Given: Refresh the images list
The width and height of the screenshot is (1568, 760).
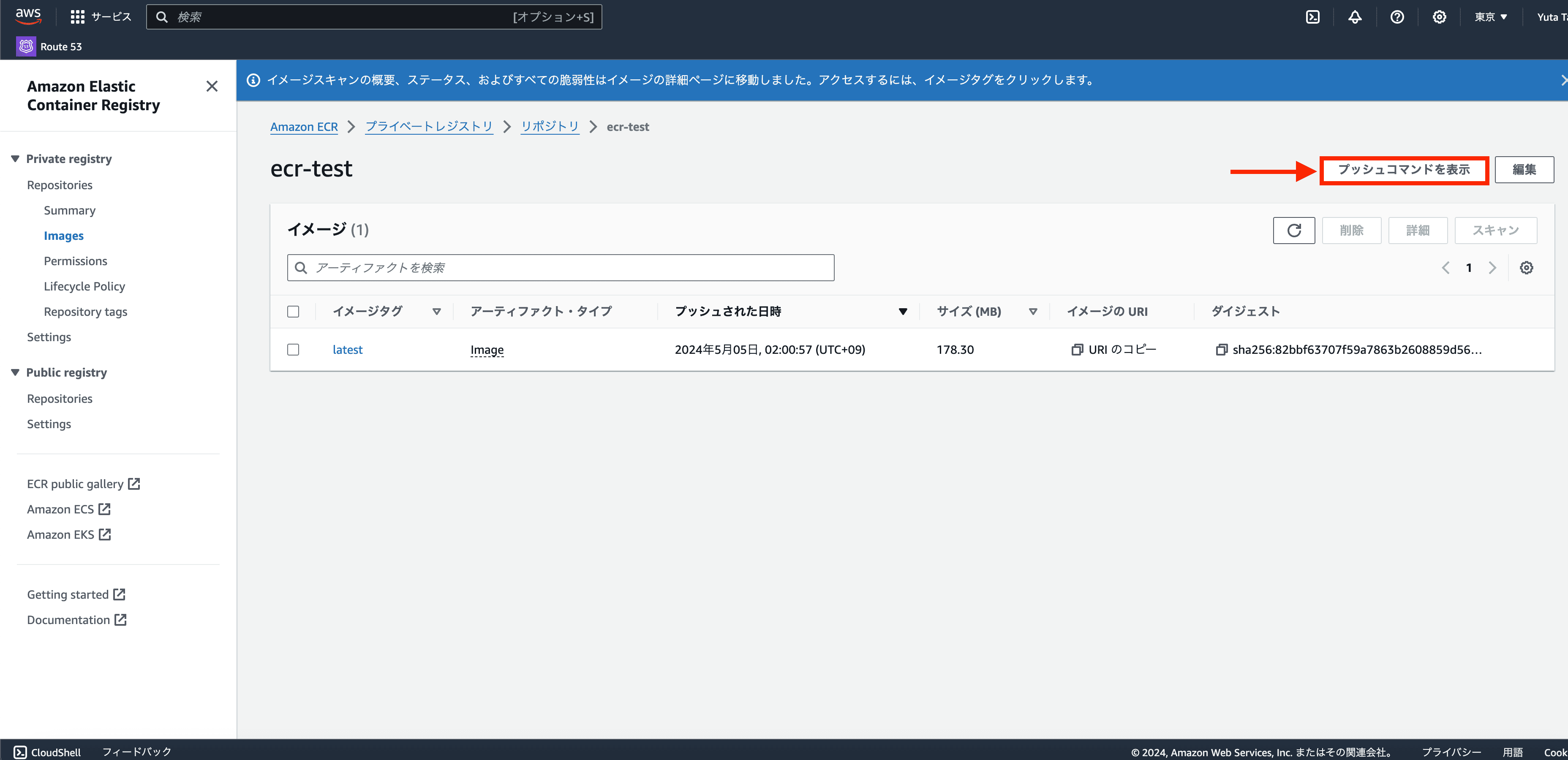Looking at the screenshot, I should tap(1293, 231).
